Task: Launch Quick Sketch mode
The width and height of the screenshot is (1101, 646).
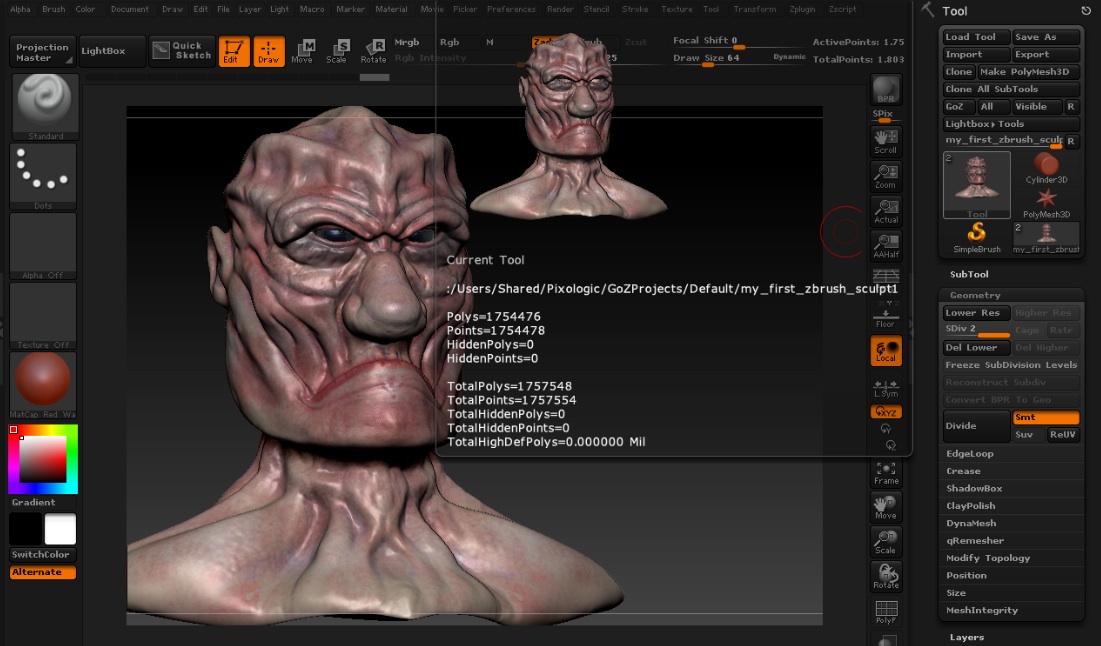Action: (182, 51)
